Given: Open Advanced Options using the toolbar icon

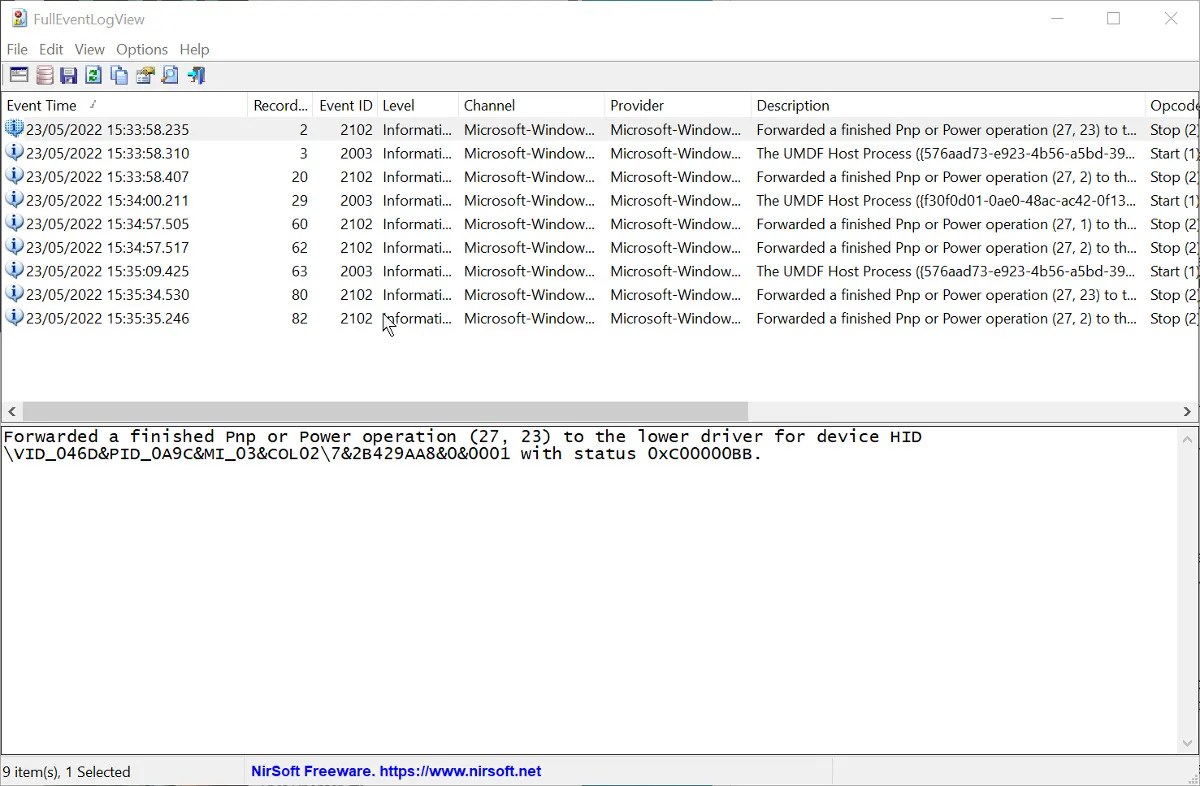Looking at the screenshot, I should tap(18, 74).
